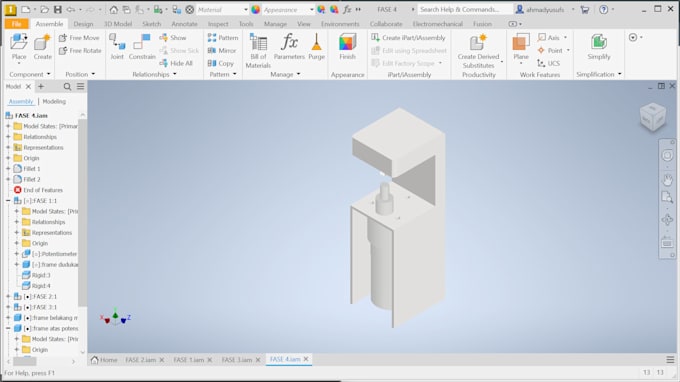Viewport: 680px width, 382px height.
Task: Click Create Derived Substitutes
Action: click(x=478, y=51)
